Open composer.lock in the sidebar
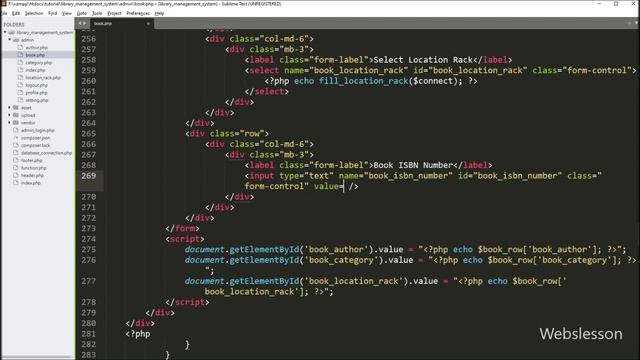Screen dimensions: 640x360 pos(36,145)
